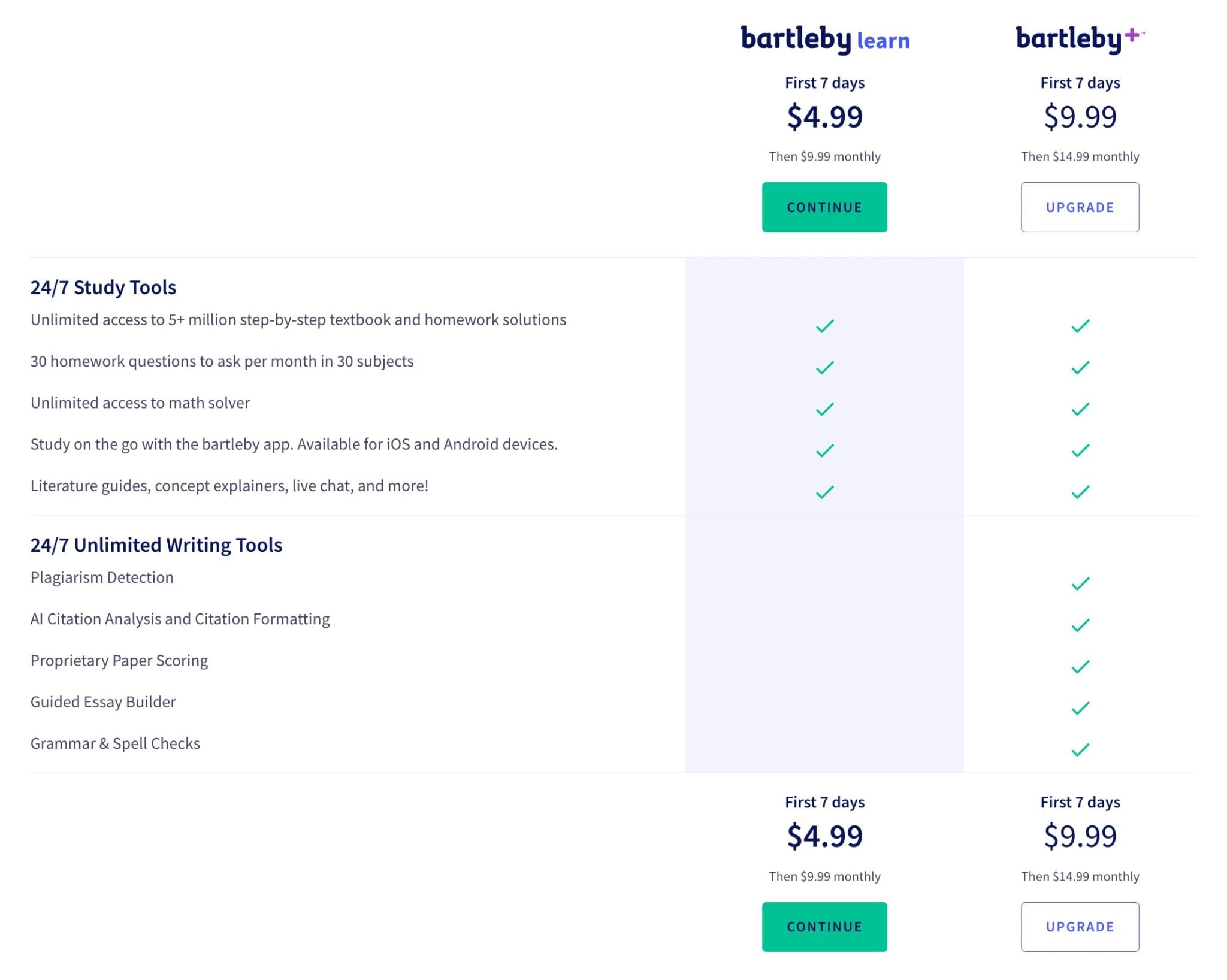
Task: Click the 24/7 Study Tools heading
Action: click(x=103, y=288)
